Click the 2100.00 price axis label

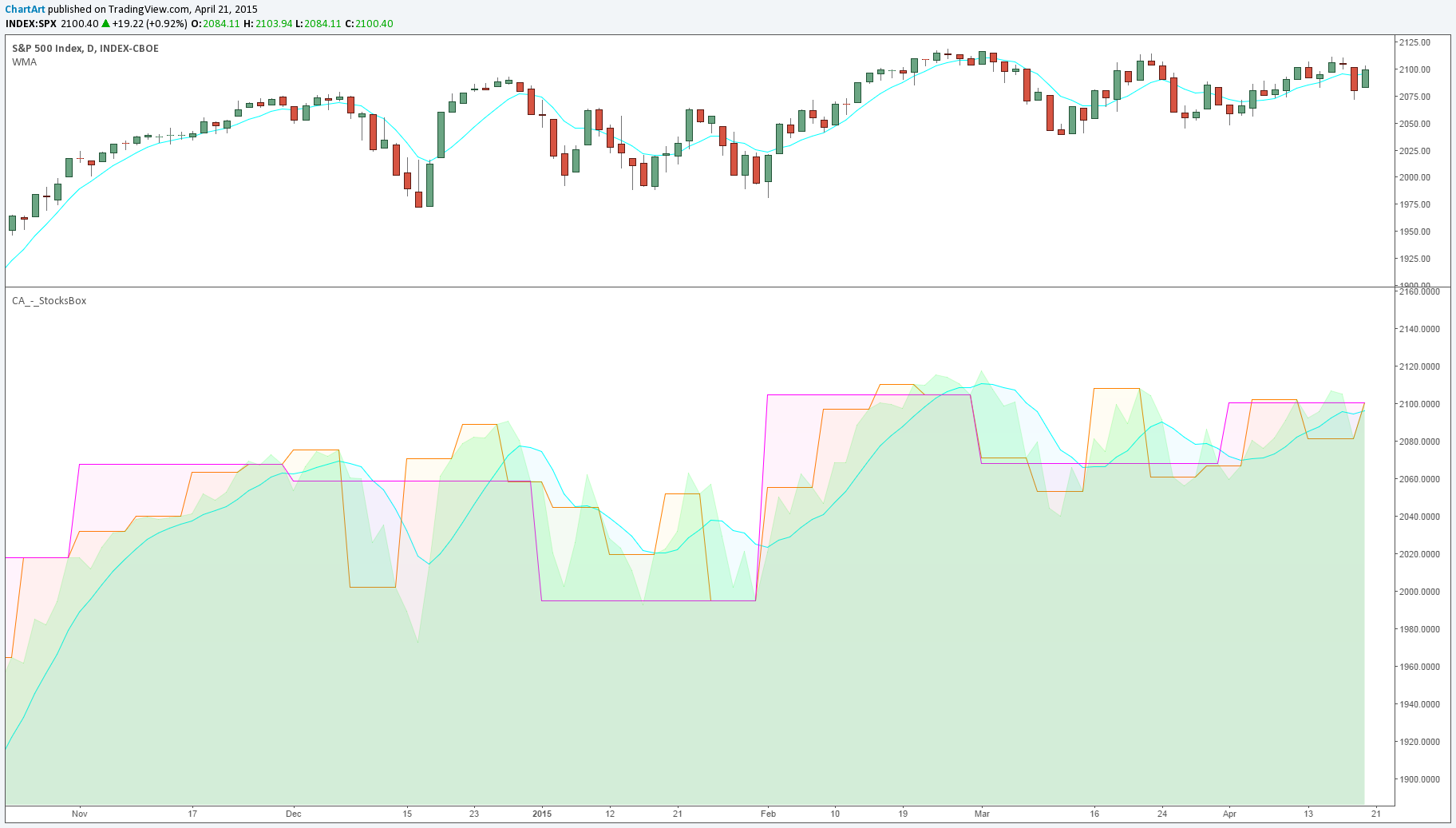(x=1414, y=69)
